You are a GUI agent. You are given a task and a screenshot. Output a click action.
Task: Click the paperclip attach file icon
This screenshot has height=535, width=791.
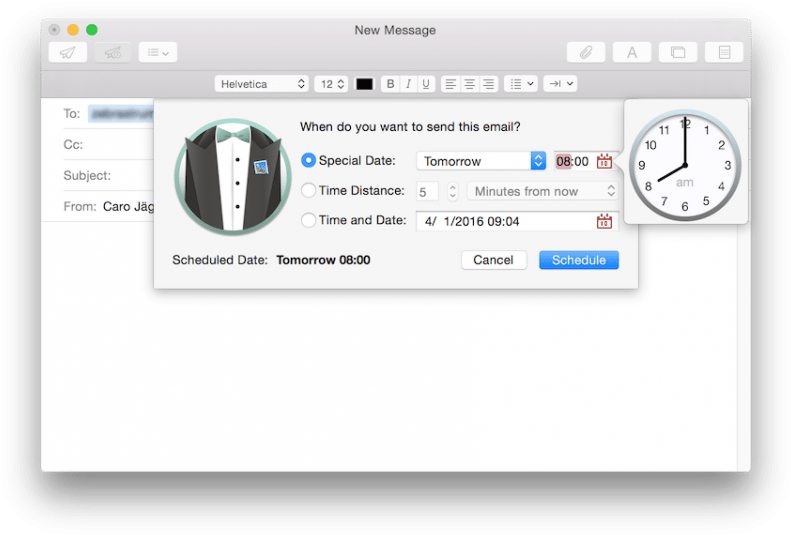[x=586, y=52]
